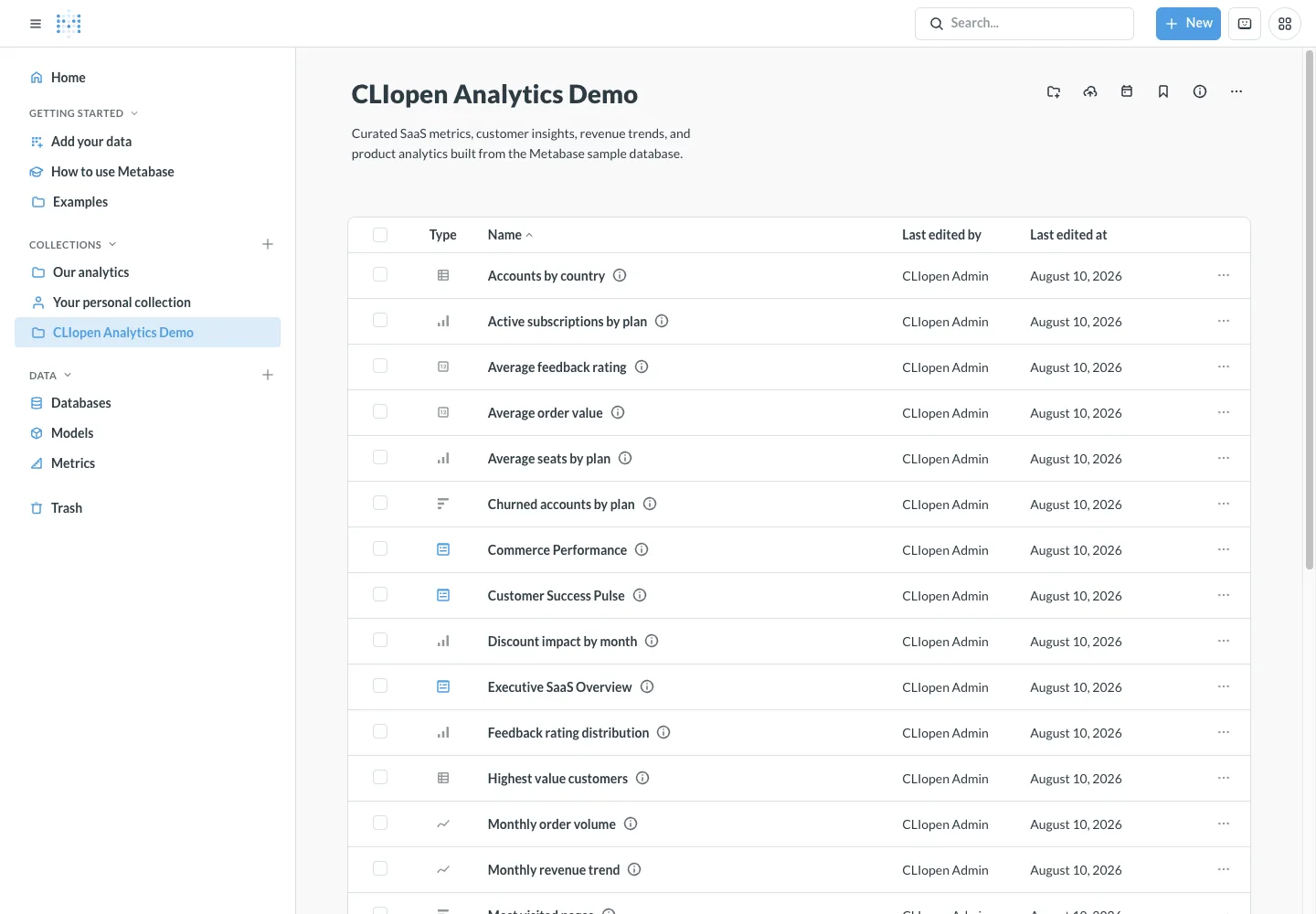Open the Monthly revenue trend question

point(554,870)
